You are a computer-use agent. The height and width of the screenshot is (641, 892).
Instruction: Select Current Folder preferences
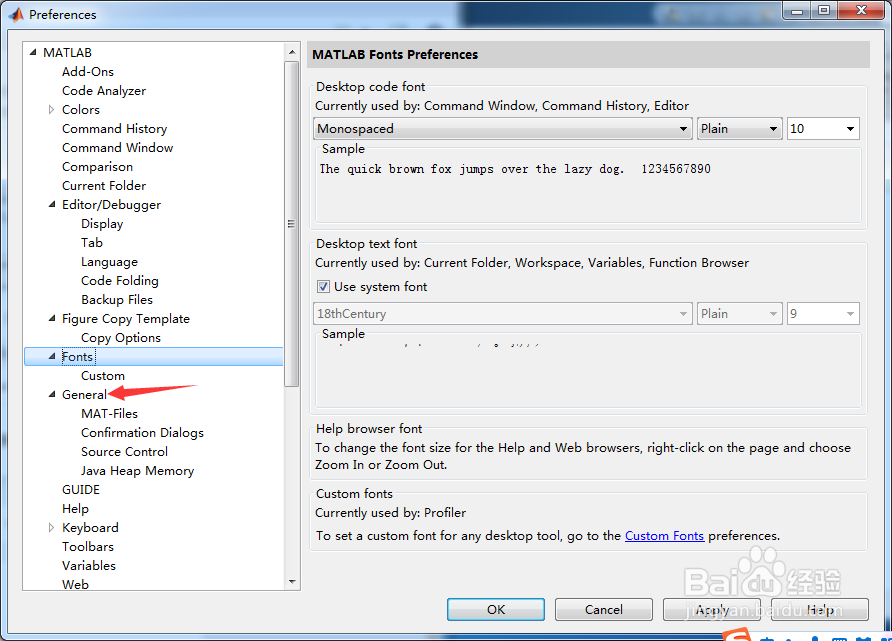[104, 185]
